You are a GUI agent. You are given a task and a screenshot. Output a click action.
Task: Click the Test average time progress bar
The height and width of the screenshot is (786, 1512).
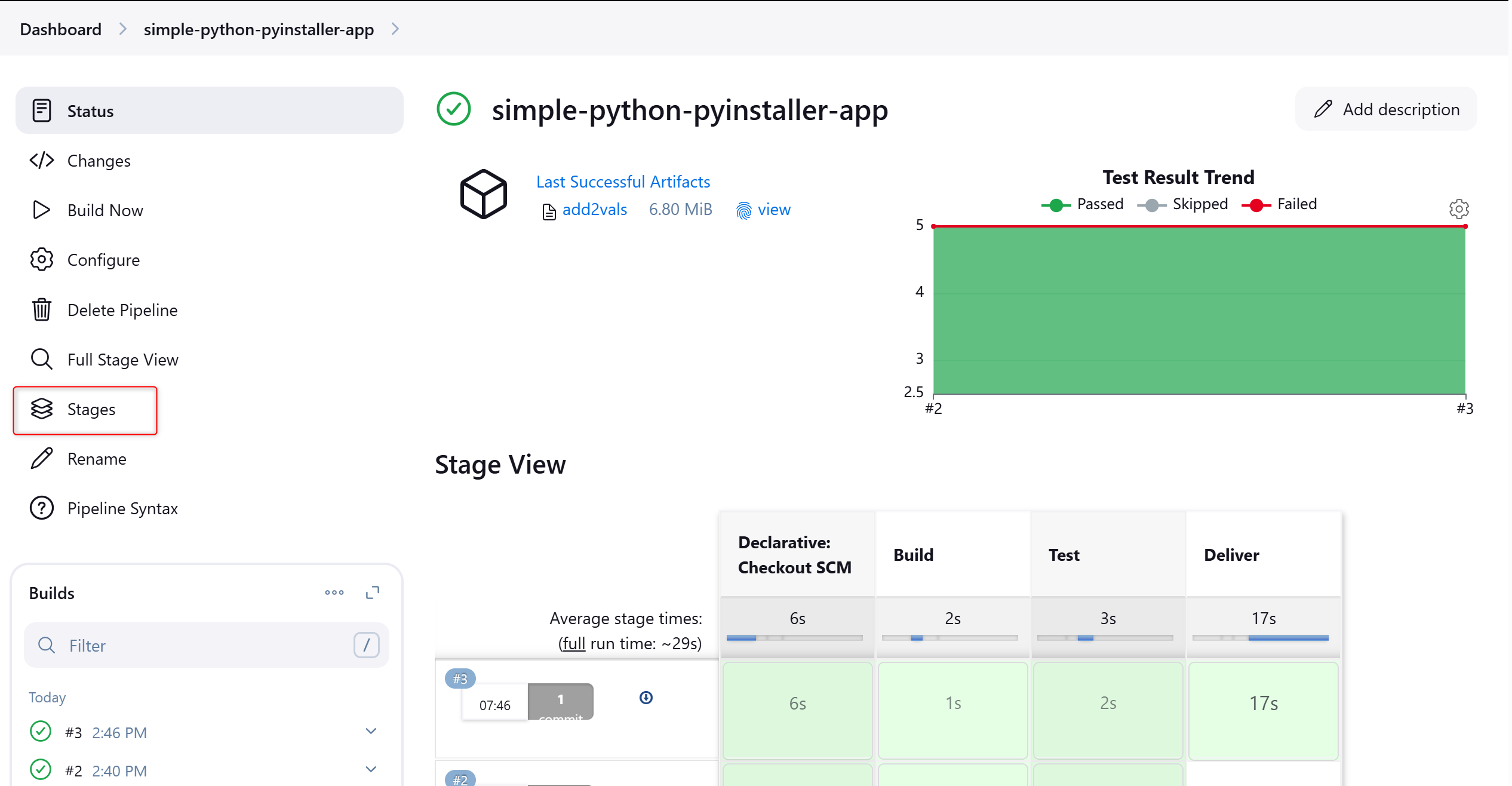click(x=1105, y=638)
